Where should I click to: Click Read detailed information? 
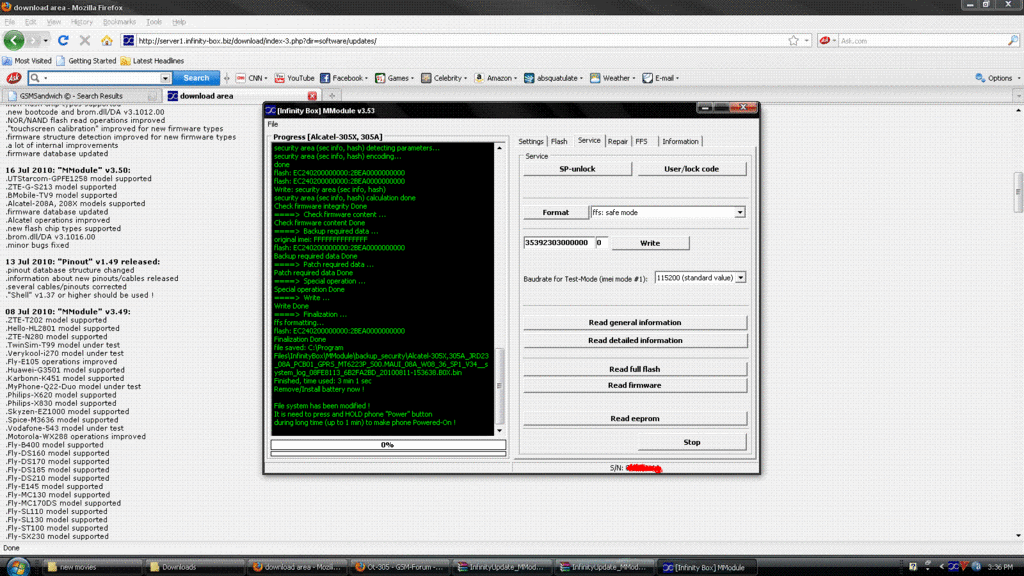click(x=635, y=340)
